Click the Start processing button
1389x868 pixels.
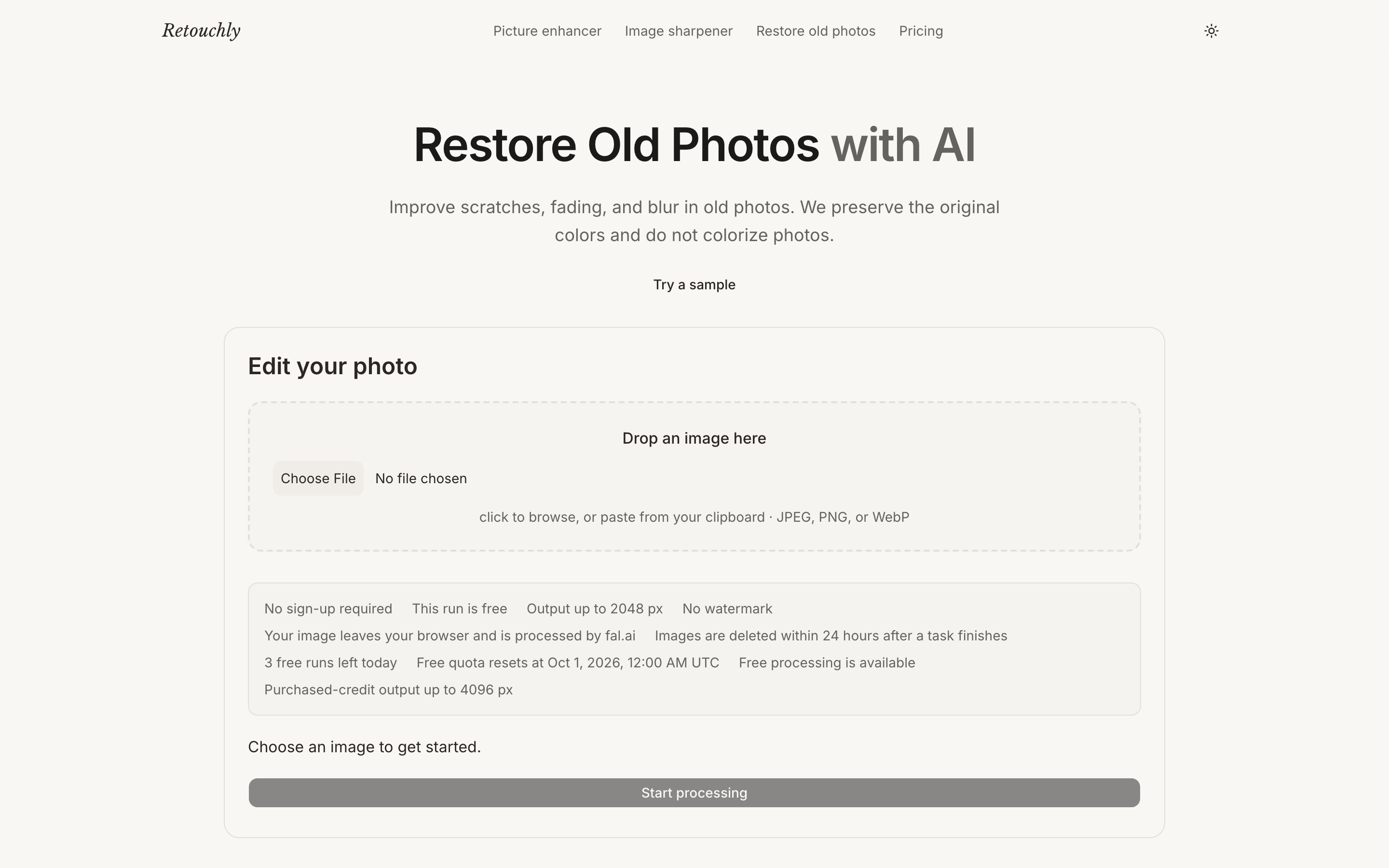694,793
